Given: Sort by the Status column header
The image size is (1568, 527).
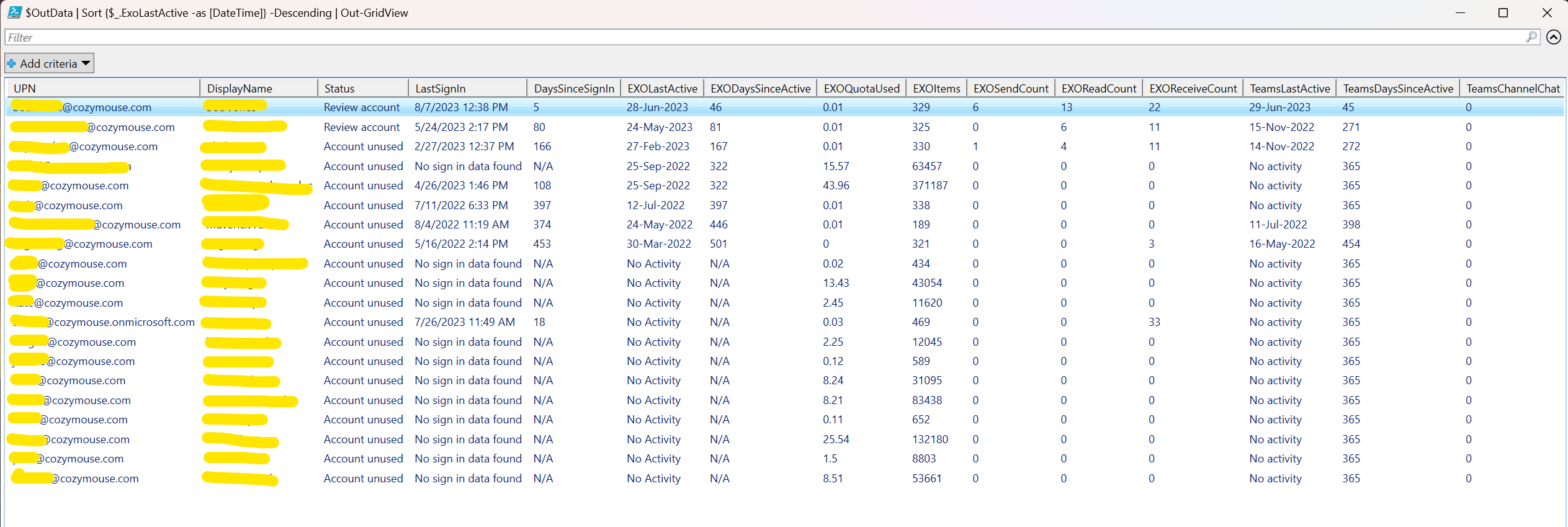Looking at the screenshot, I should tap(363, 88).
